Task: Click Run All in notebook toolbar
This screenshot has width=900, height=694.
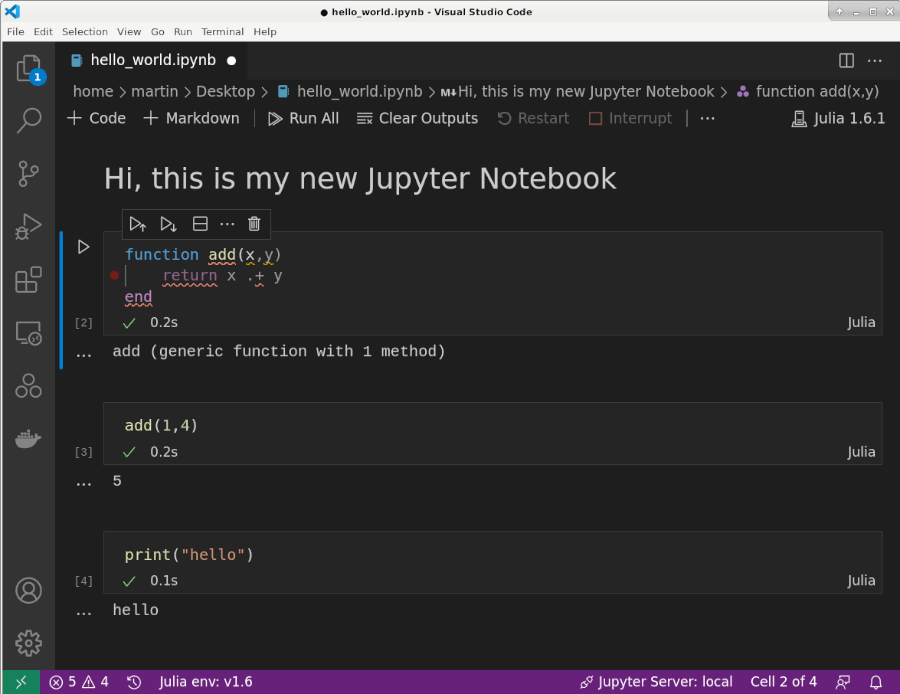Action: click(x=303, y=118)
